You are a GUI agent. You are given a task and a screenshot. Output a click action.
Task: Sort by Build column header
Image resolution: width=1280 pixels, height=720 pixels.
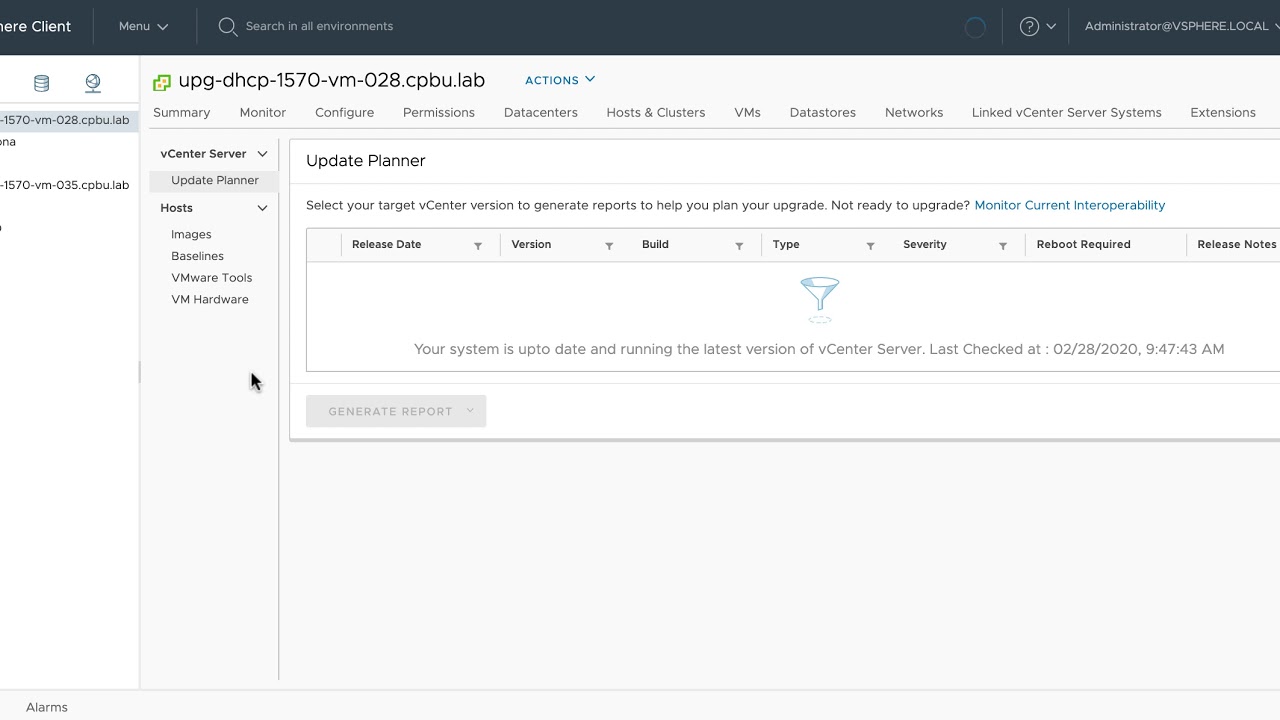pos(655,244)
